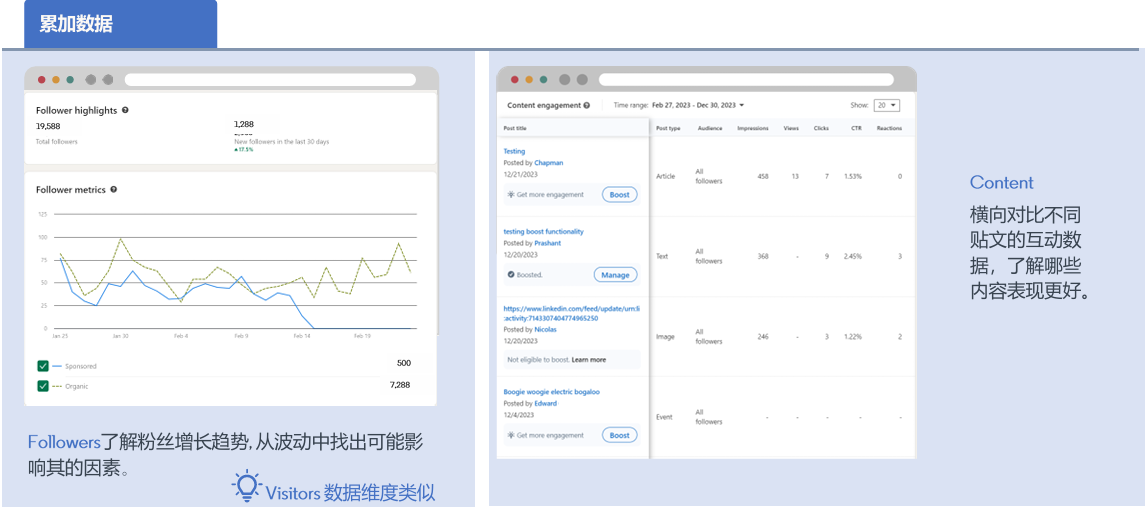Click the green growth arrow under new followers
The width and height of the screenshot is (1145, 507).
[236, 149]
